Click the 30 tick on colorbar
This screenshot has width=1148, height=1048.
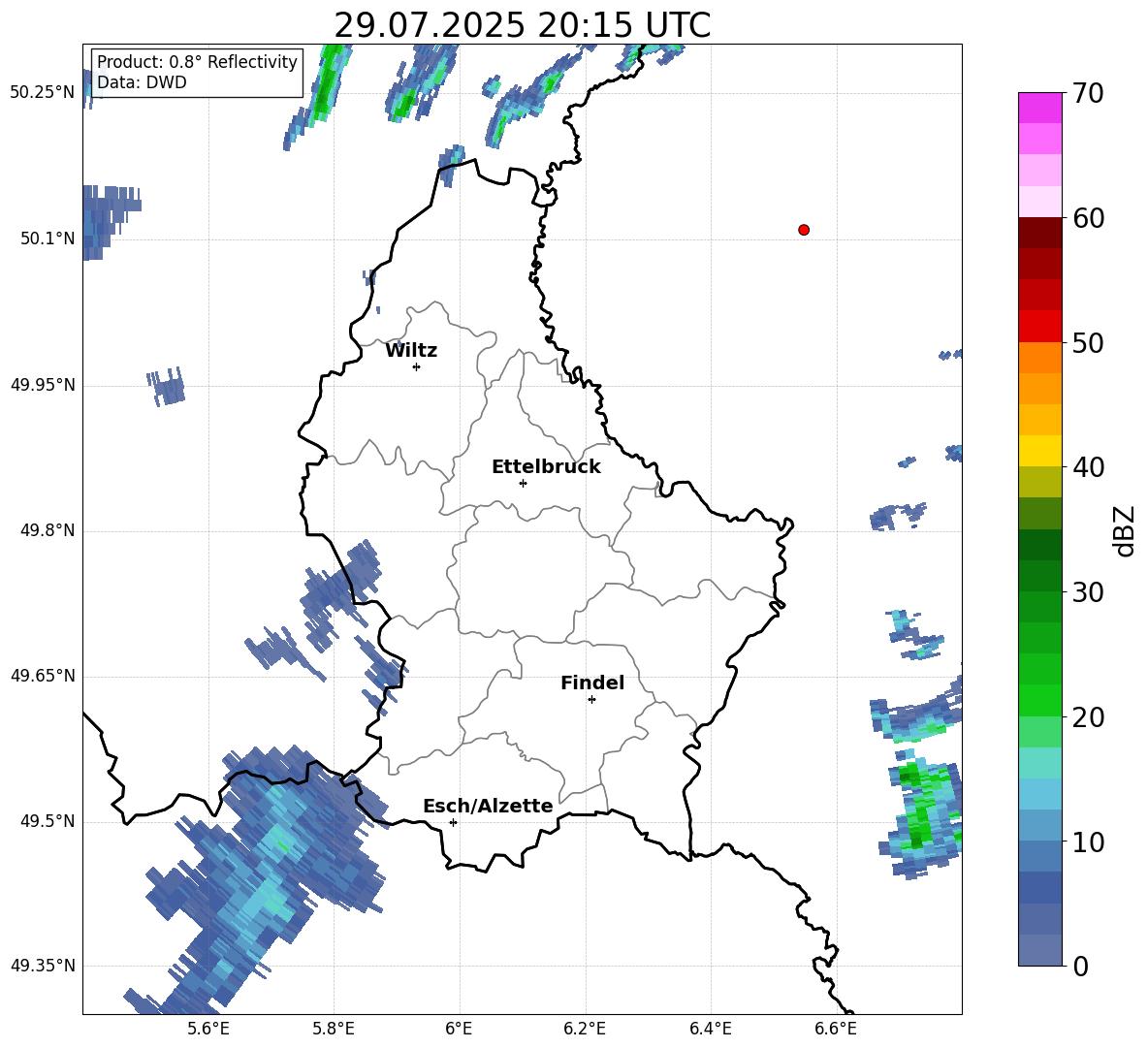pos(1087,591)
